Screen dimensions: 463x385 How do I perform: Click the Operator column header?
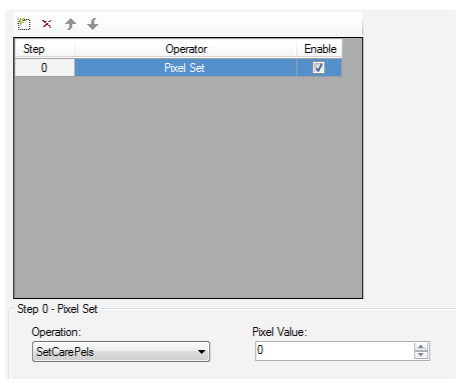(185, 49)
